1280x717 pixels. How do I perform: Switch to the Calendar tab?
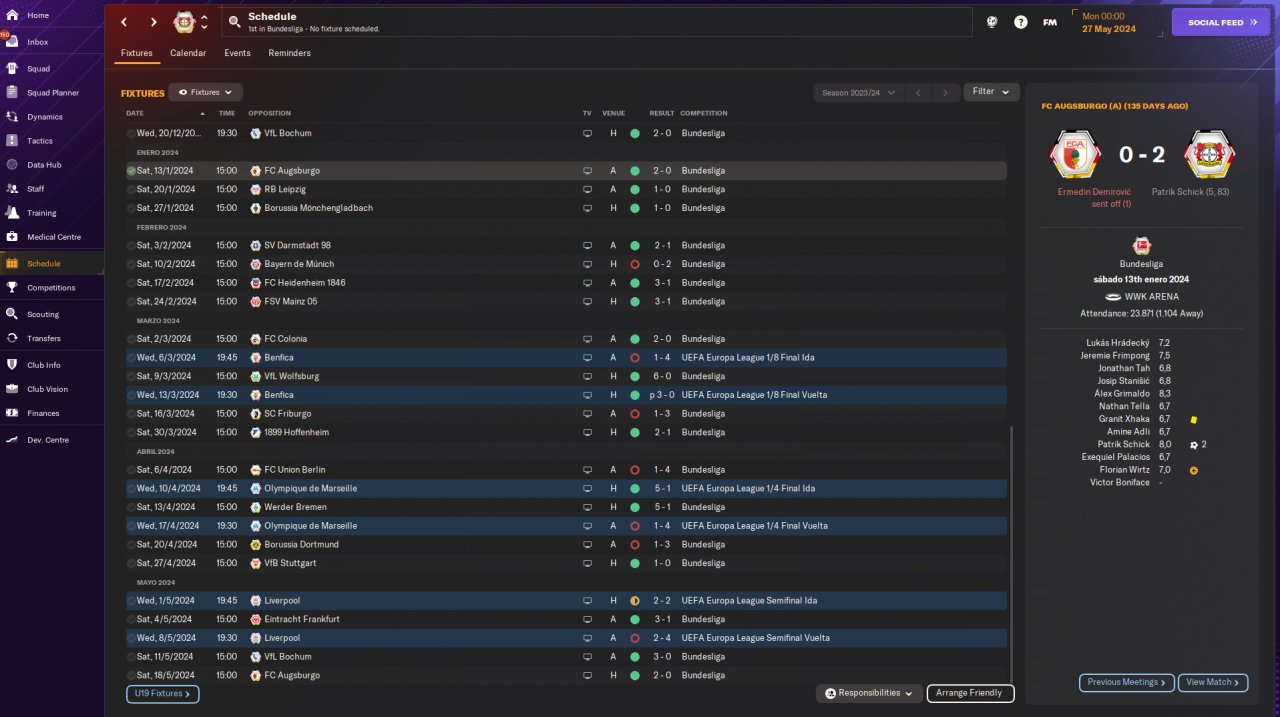point(188,53)
